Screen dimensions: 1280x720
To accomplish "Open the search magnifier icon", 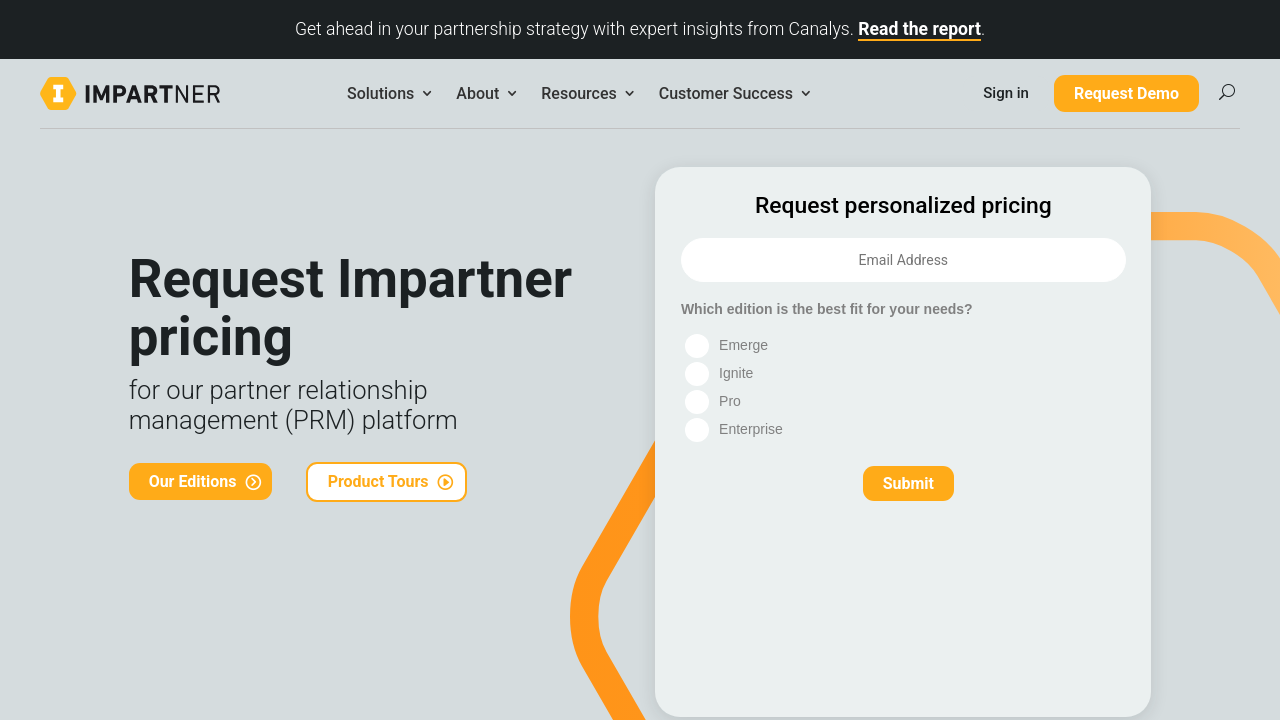I will tap(1227, 92).
